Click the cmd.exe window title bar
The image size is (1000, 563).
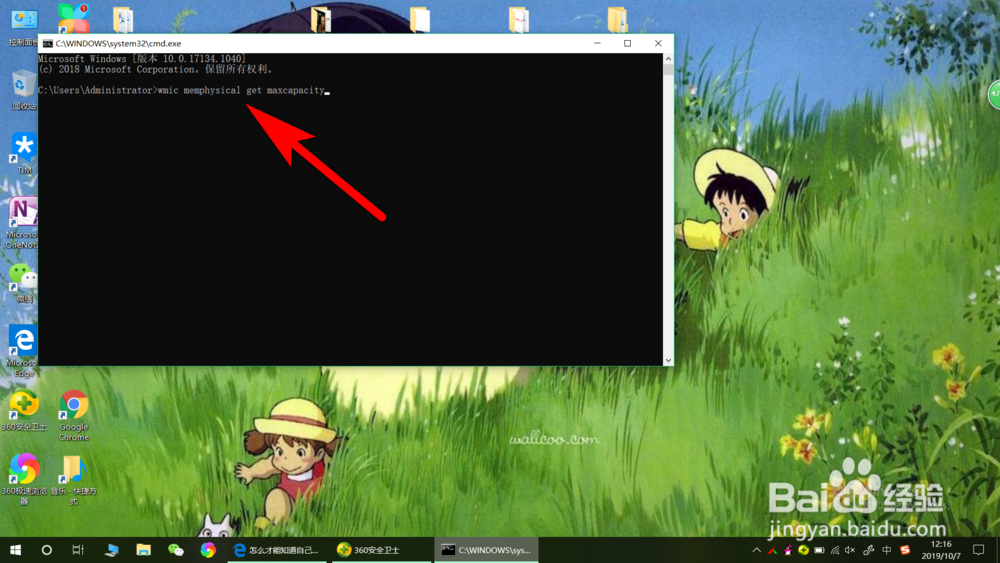point(356,43)
